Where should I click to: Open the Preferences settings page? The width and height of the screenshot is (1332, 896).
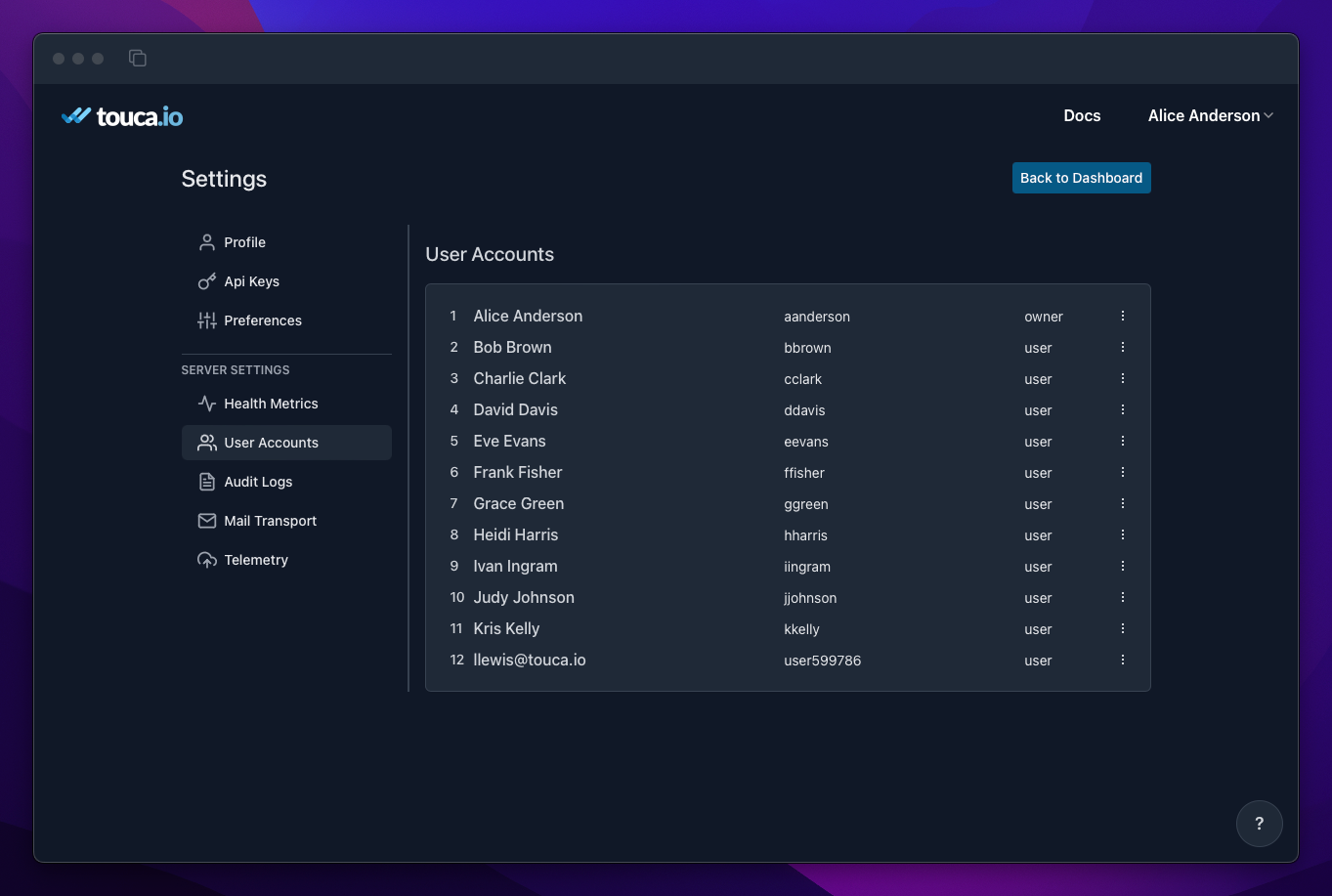click(x=286, y=320)
